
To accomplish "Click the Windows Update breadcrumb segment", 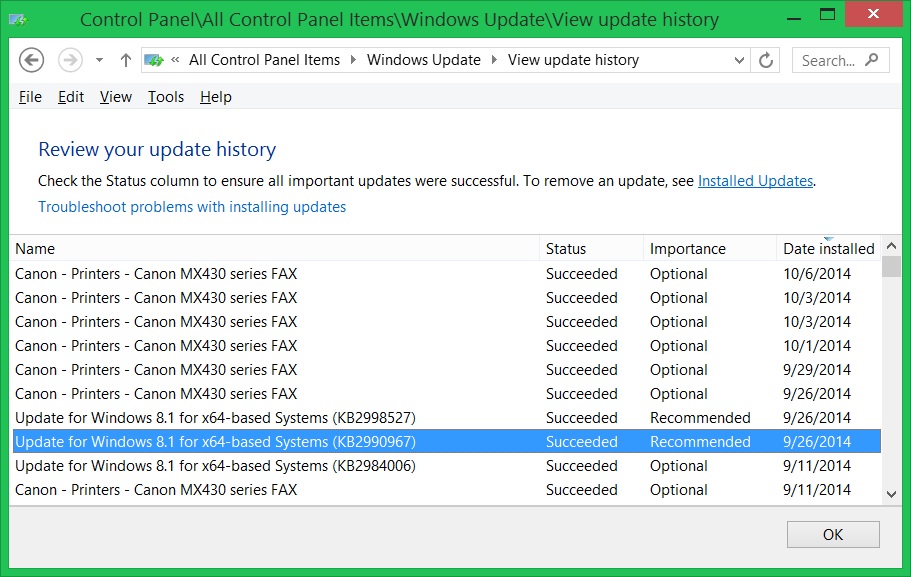I will pos(423,60).
